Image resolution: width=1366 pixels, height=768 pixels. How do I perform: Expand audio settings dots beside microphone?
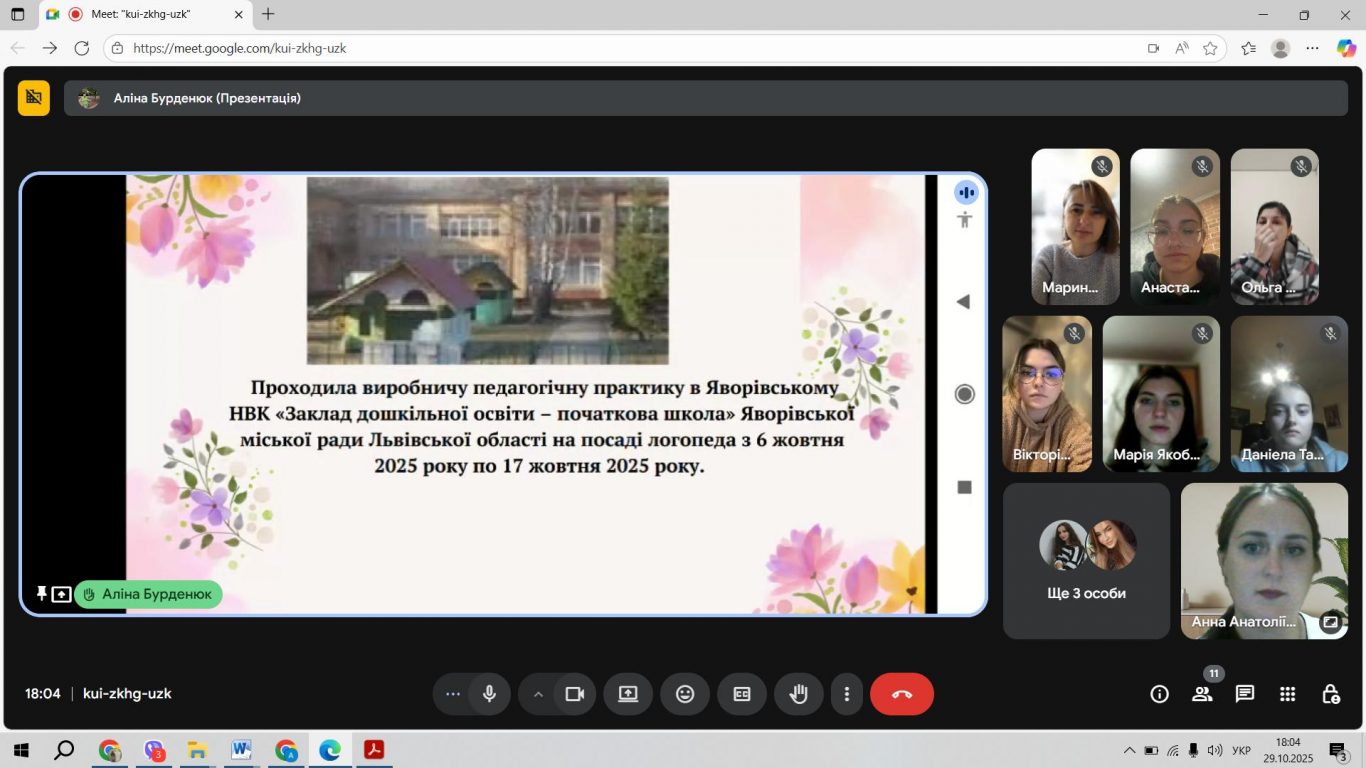point(453,694)
